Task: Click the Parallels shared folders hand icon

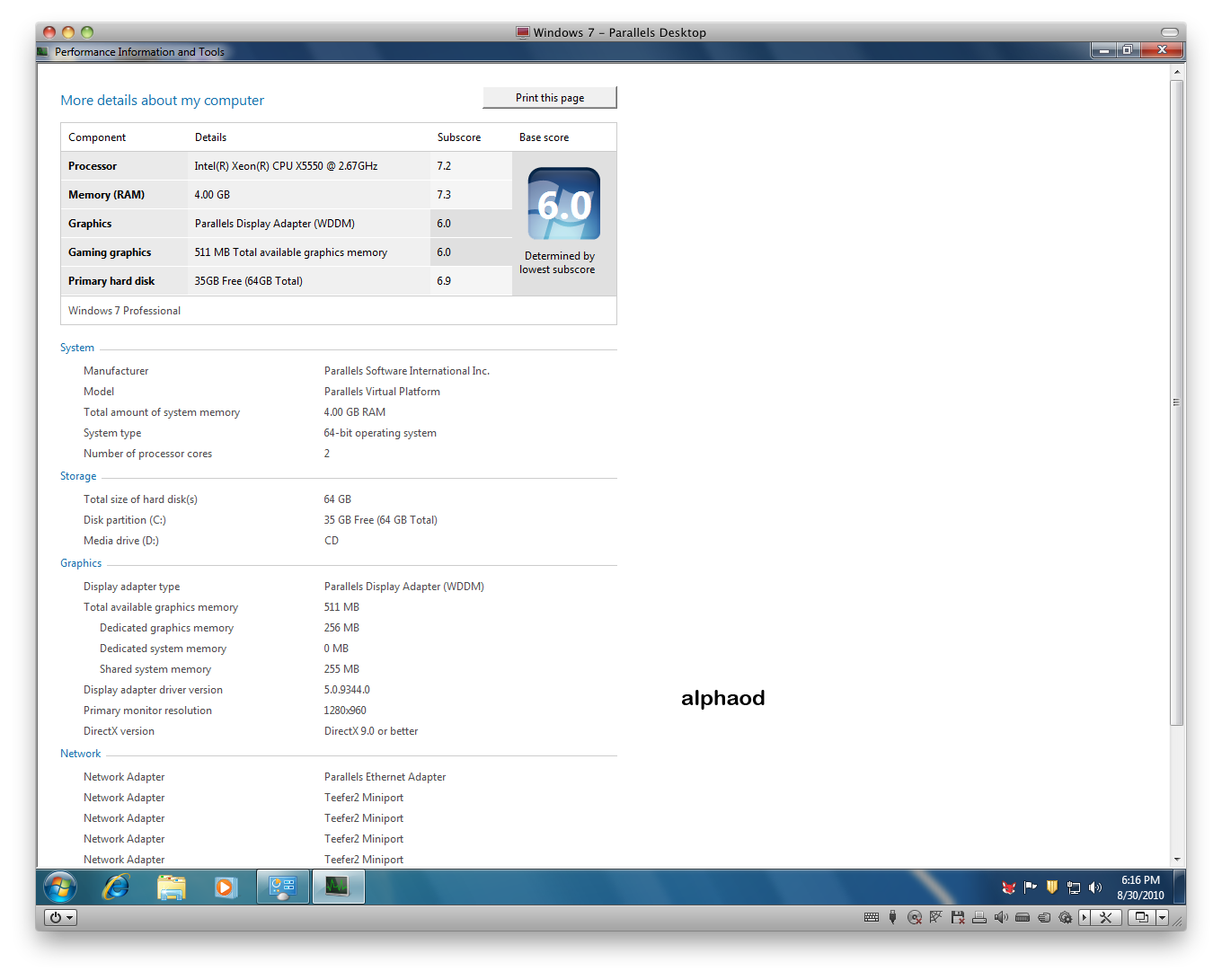Action: click(1044, 917)
